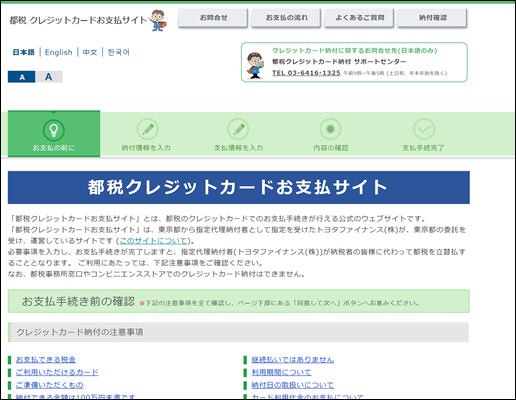
Task: Open the よくあるご質問 menu button
Action: pyautogui.click(x=359, y=18)
